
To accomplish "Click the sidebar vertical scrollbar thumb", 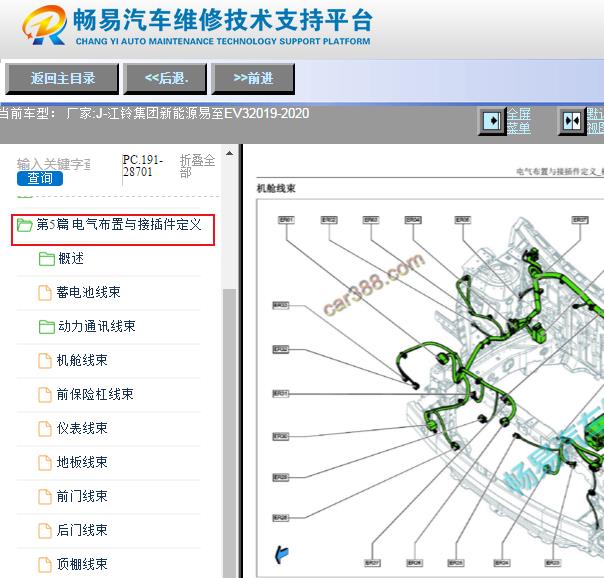I will pos(230,431).
